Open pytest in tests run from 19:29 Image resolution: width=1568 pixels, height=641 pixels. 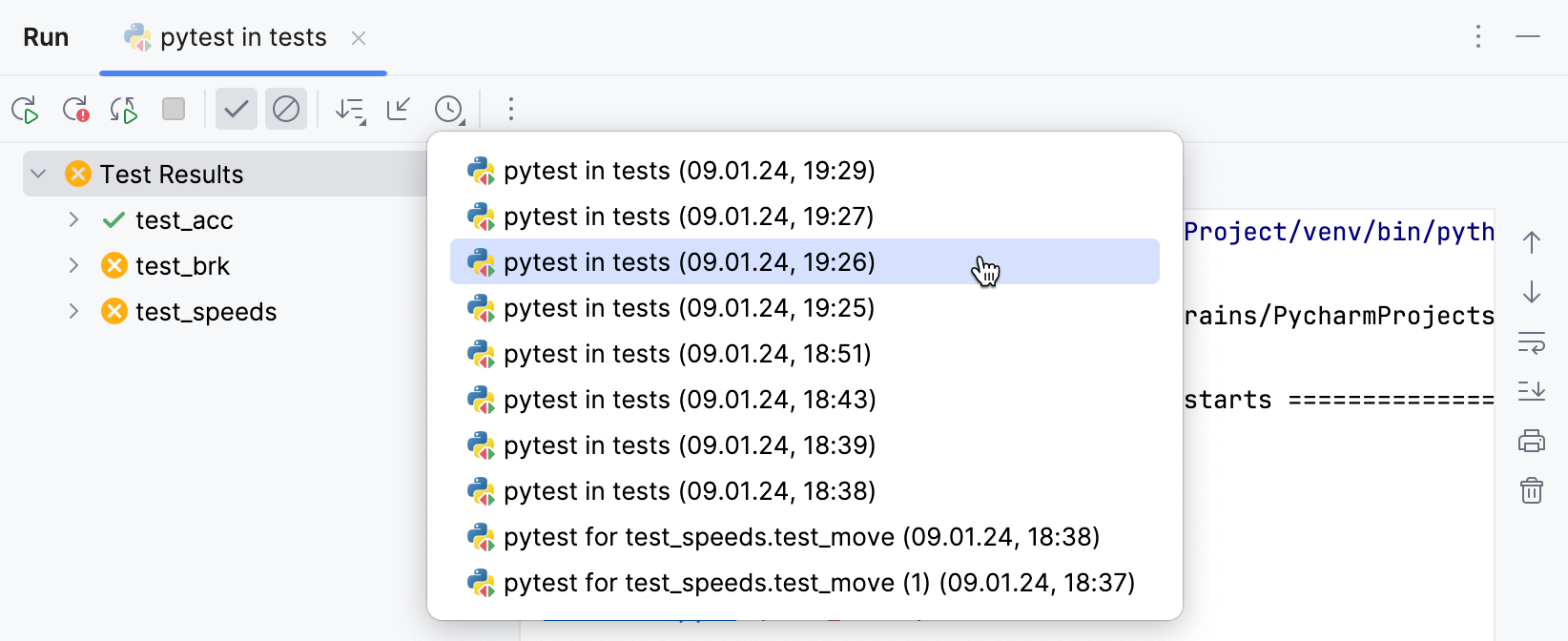(689, 171)
